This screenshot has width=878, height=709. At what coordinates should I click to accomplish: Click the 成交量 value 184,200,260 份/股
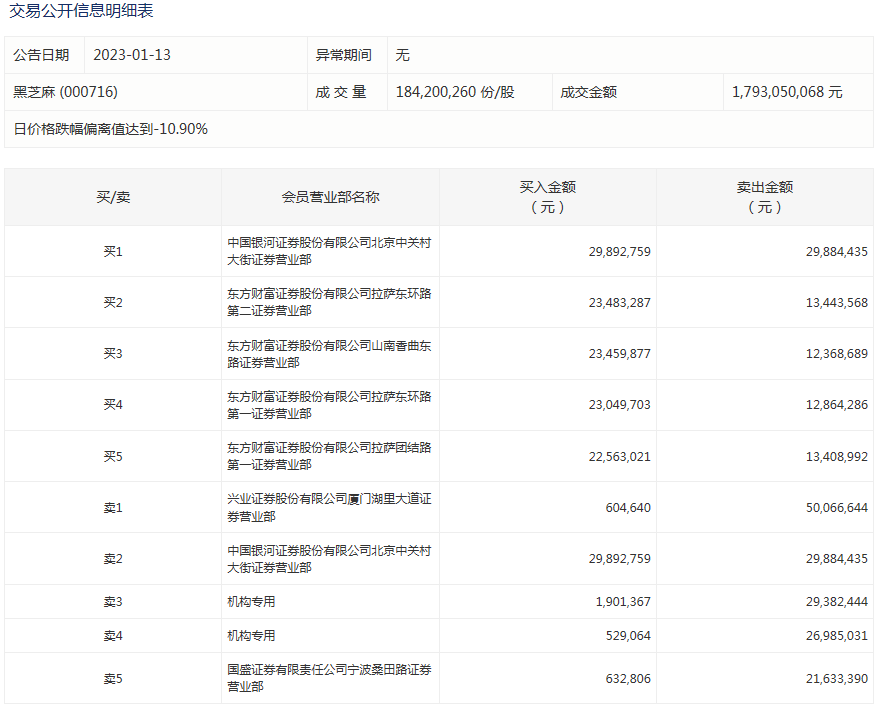click(x=455, y=92)
